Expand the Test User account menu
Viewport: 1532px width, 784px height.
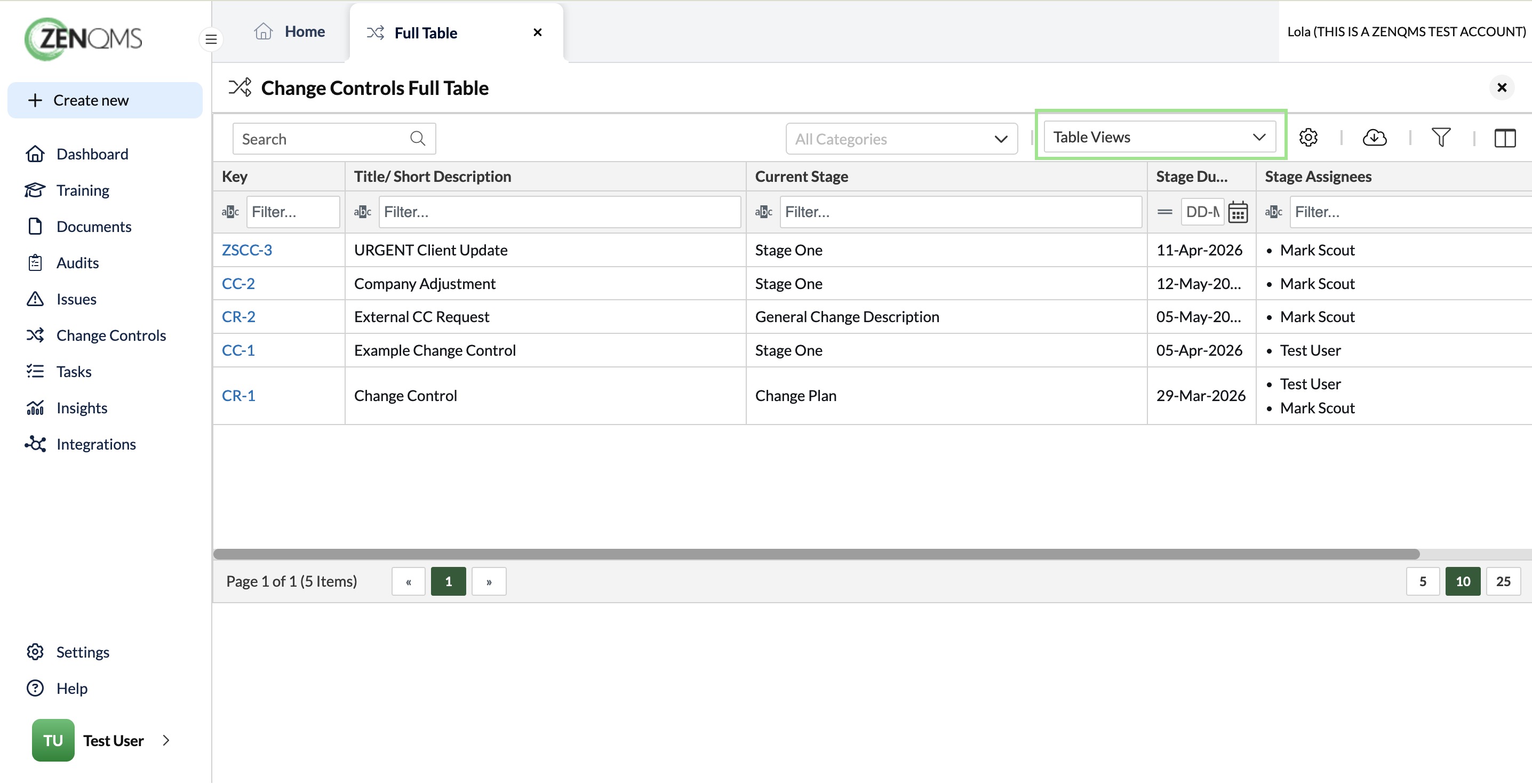[166, 740]
